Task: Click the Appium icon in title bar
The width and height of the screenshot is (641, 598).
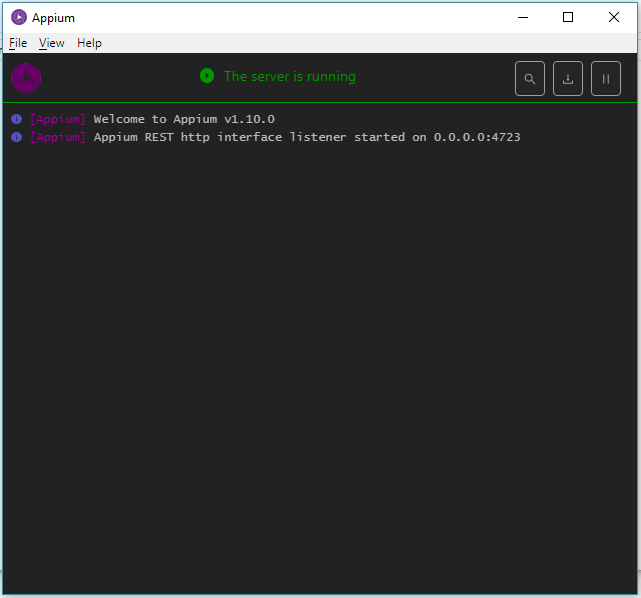Action: (19, 18)
